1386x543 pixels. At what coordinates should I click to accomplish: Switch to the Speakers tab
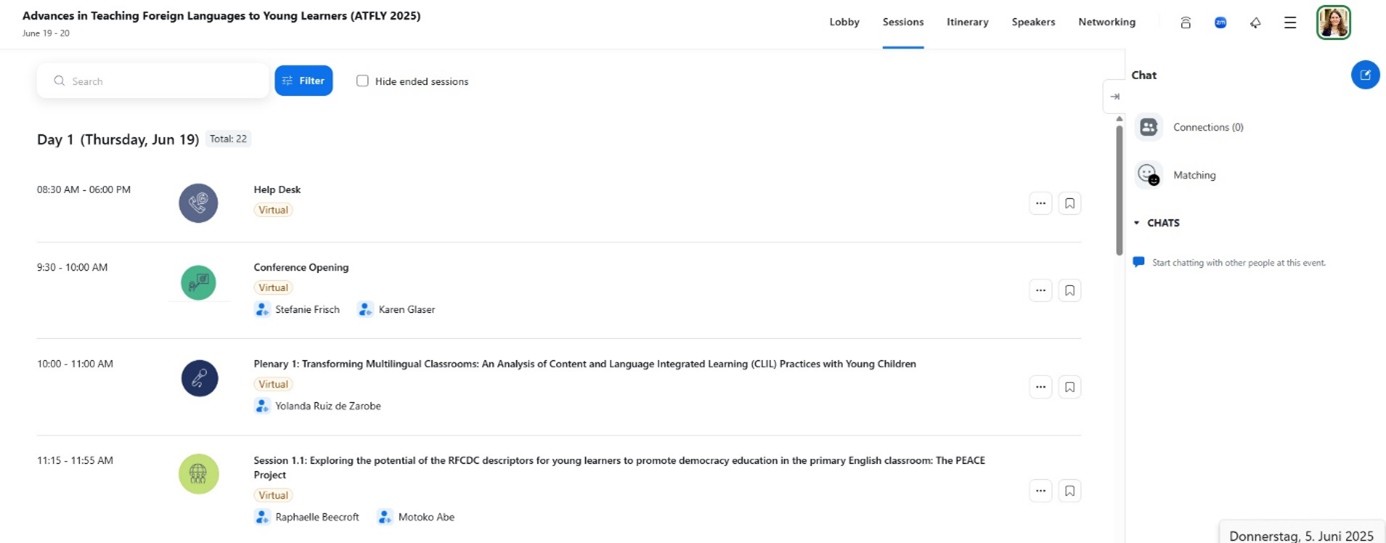(1033, 22)
